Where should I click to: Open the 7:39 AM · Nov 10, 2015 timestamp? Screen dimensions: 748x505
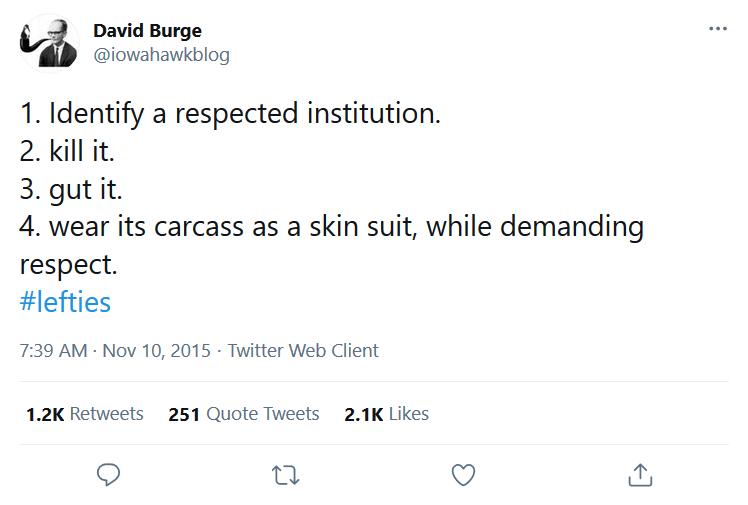point(115,351)
